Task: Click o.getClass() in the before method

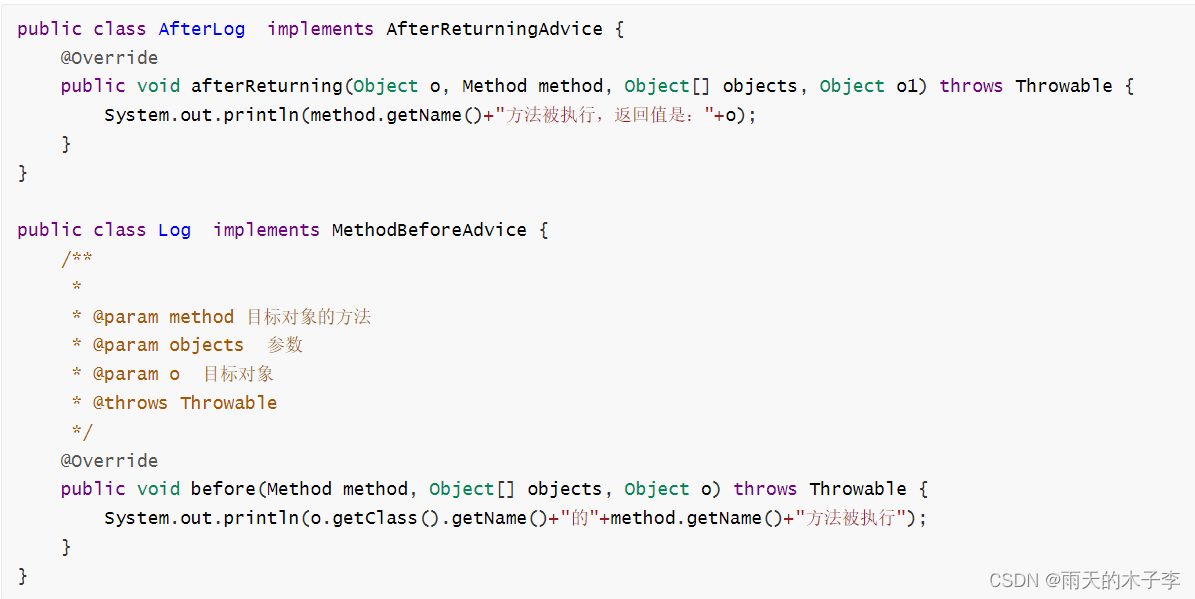Action: tap(375, 518)
